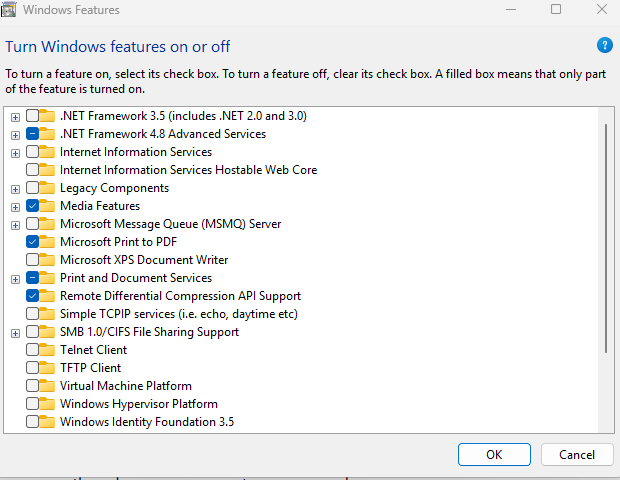This screenshot has width=620, height=480.
Task: Enable the Telnet Client checkbox
Action: 33,350
